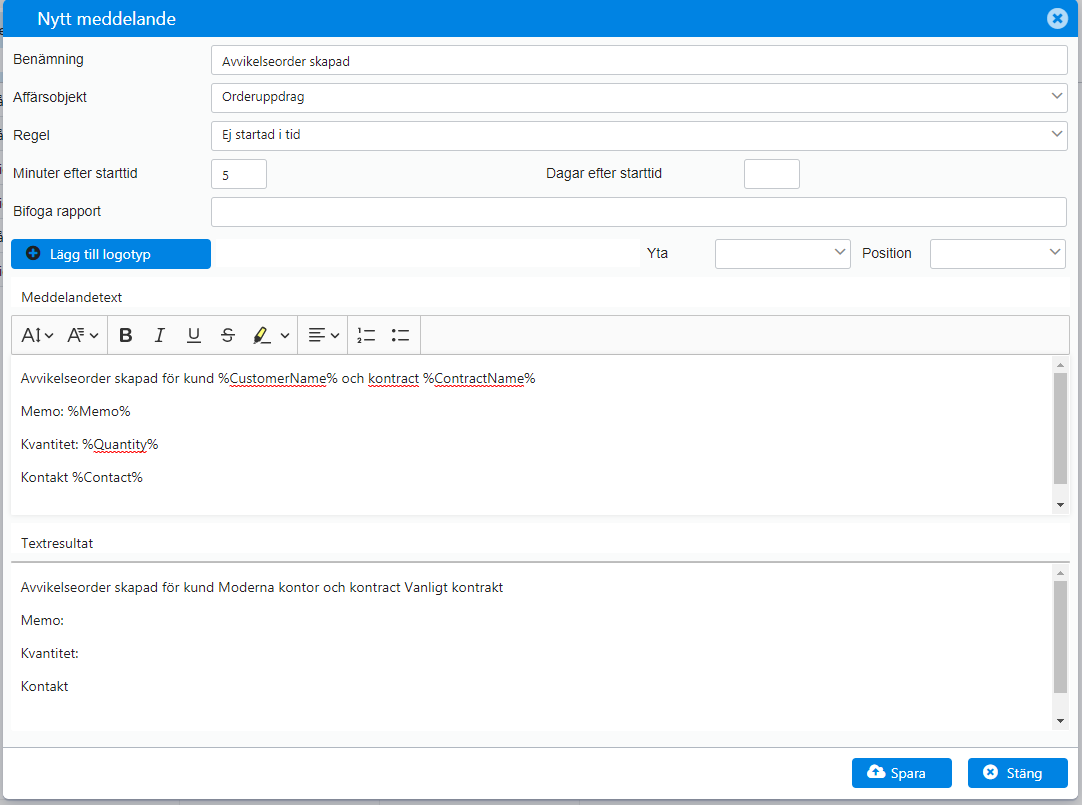The width and height of the screenshot is (1082, 805).
Task: Click the Meddelandetext section label
Action: (71, 297)
